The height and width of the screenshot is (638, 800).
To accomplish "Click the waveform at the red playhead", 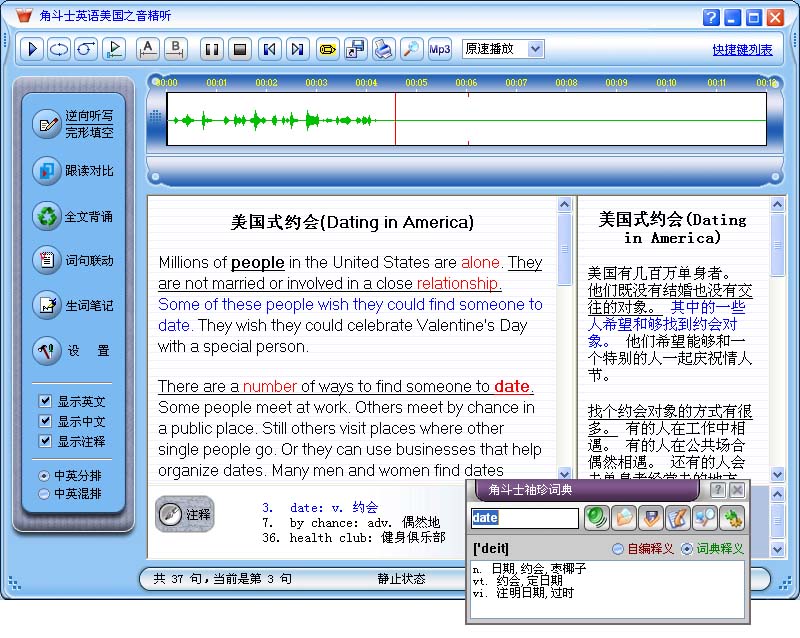I will (x=395, y=121).
